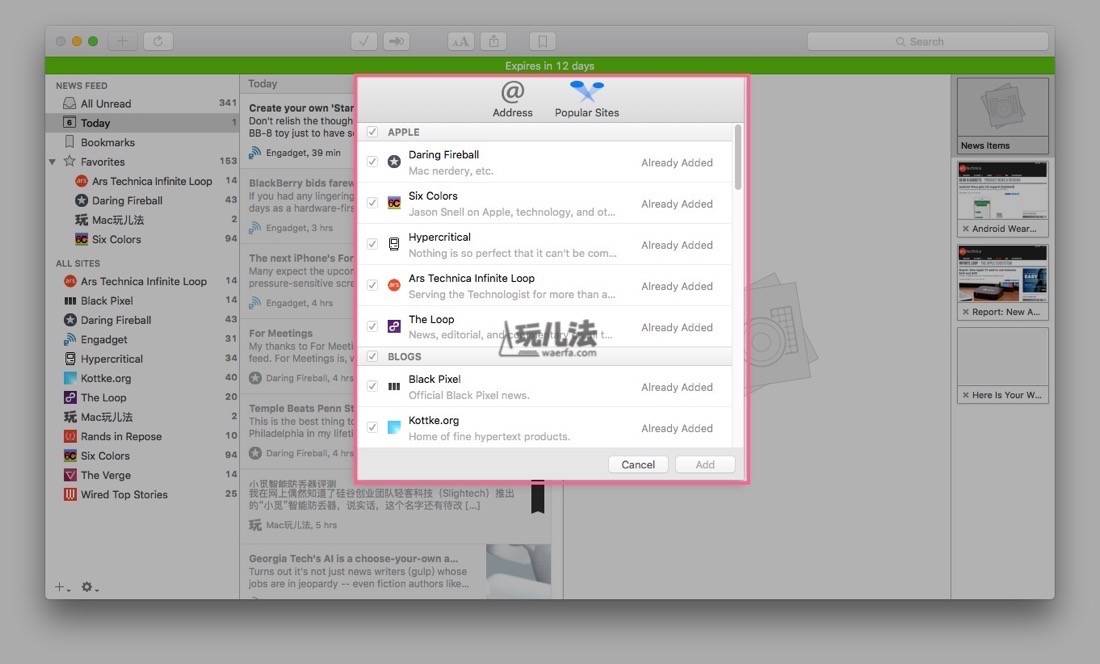
Task: Click the Ars Technica icon in the dialog list
Action: (394, 285)
